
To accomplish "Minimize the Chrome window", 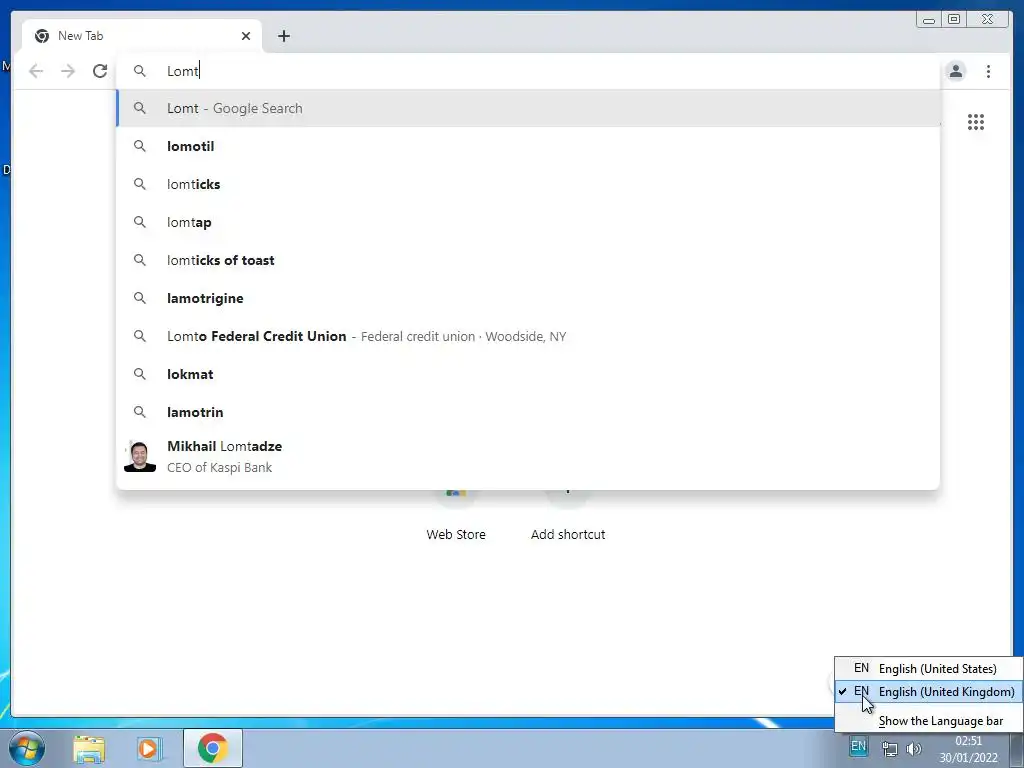I will coord(929,20).
